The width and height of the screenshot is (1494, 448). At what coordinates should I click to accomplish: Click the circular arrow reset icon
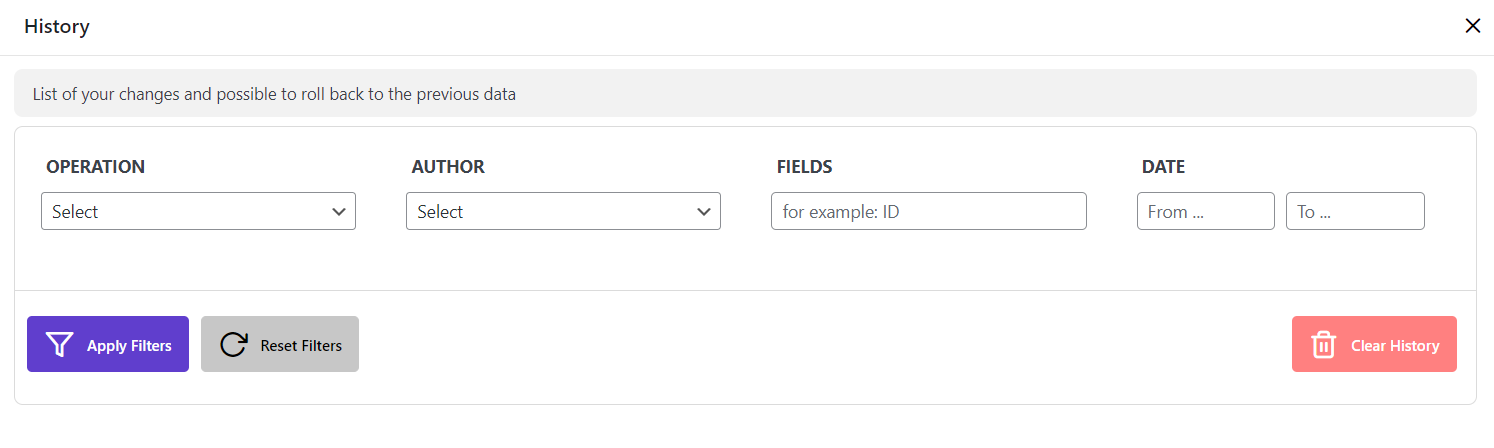(x=233, y=345)
